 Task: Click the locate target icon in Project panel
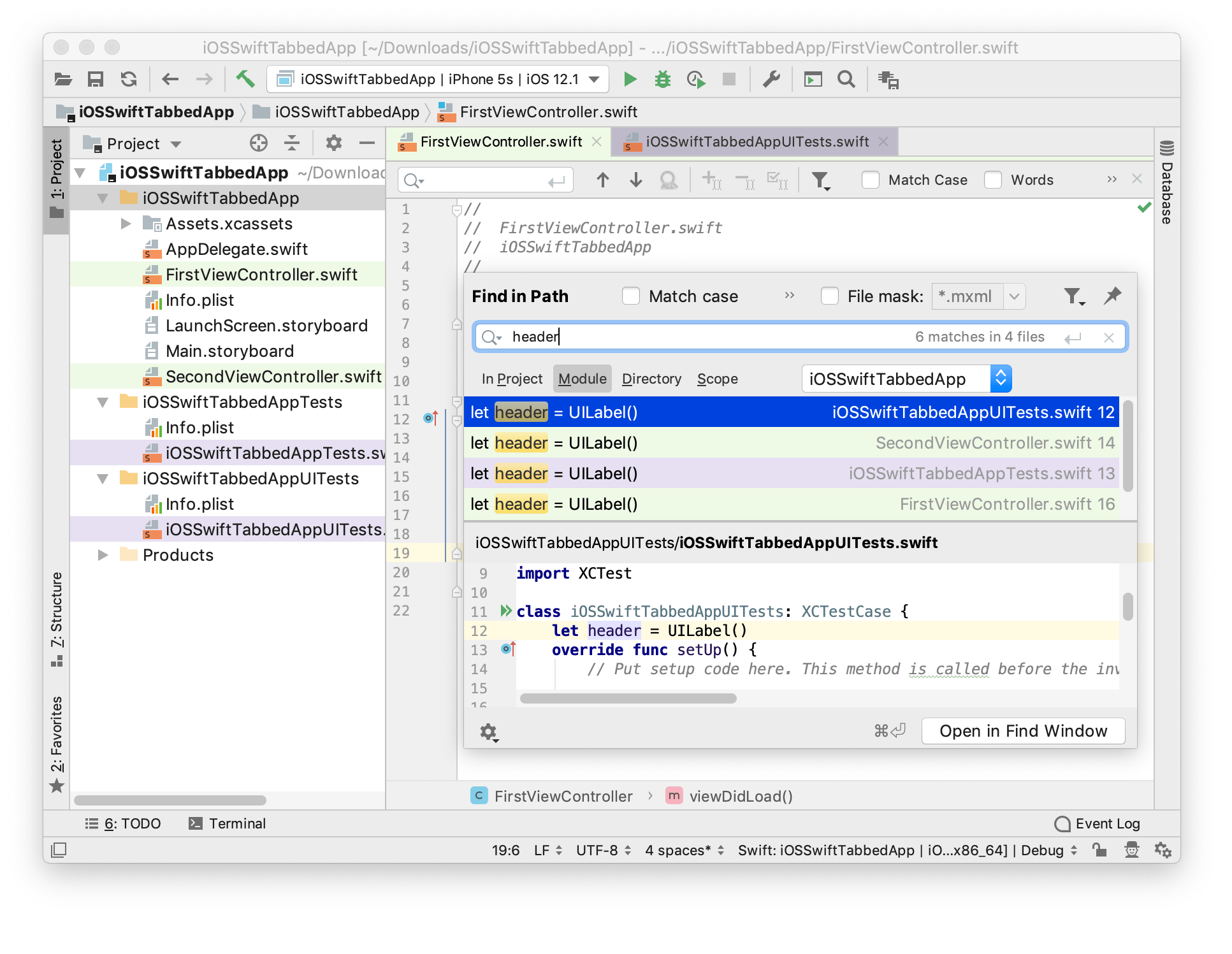pyautogui.click(x=259, y=143)
